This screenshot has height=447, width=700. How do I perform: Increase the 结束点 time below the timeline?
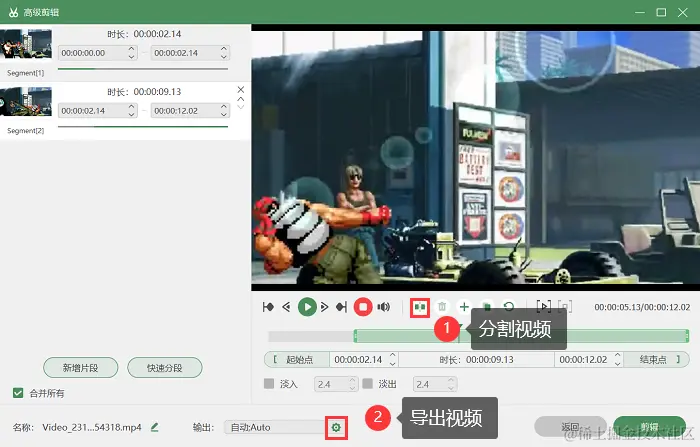(x=617, y=355)
